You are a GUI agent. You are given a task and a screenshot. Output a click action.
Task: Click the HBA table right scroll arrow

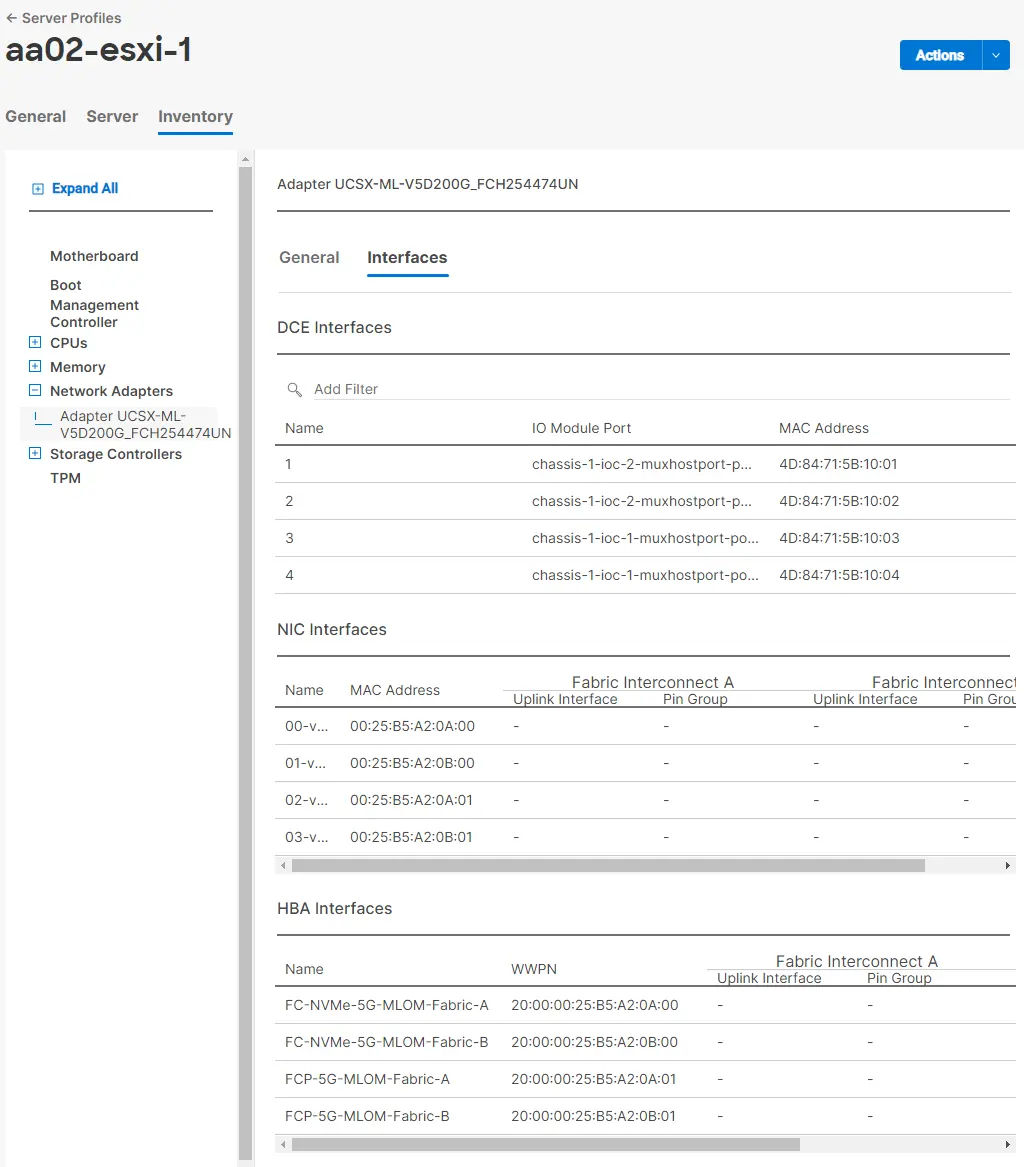[1008, 1145]
